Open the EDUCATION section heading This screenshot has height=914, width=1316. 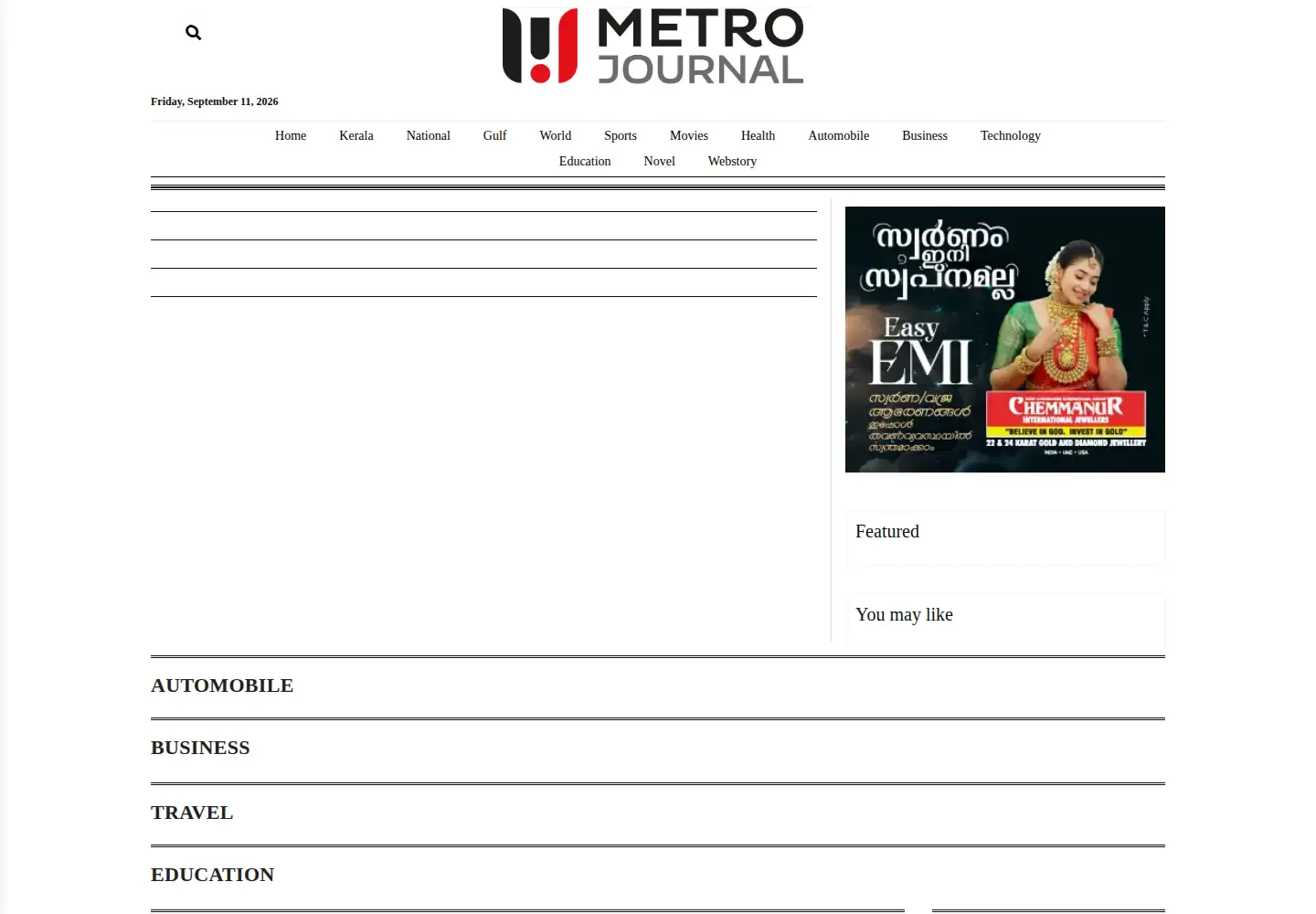(212, 875)
